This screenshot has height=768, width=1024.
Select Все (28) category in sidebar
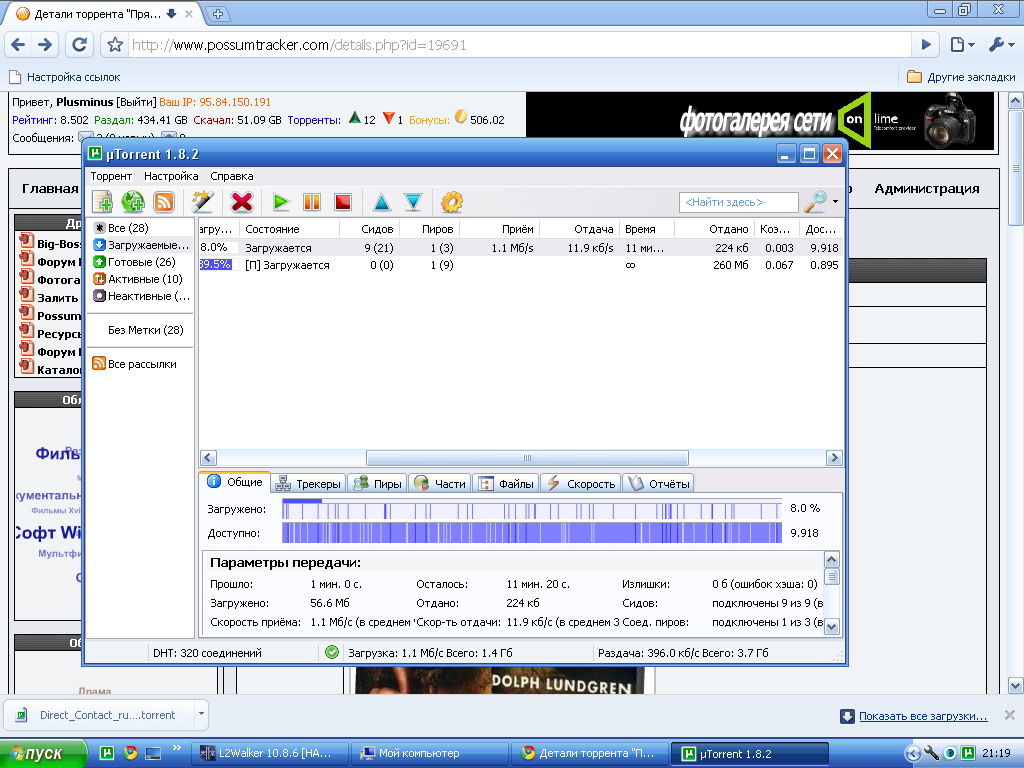coord(128,228)
